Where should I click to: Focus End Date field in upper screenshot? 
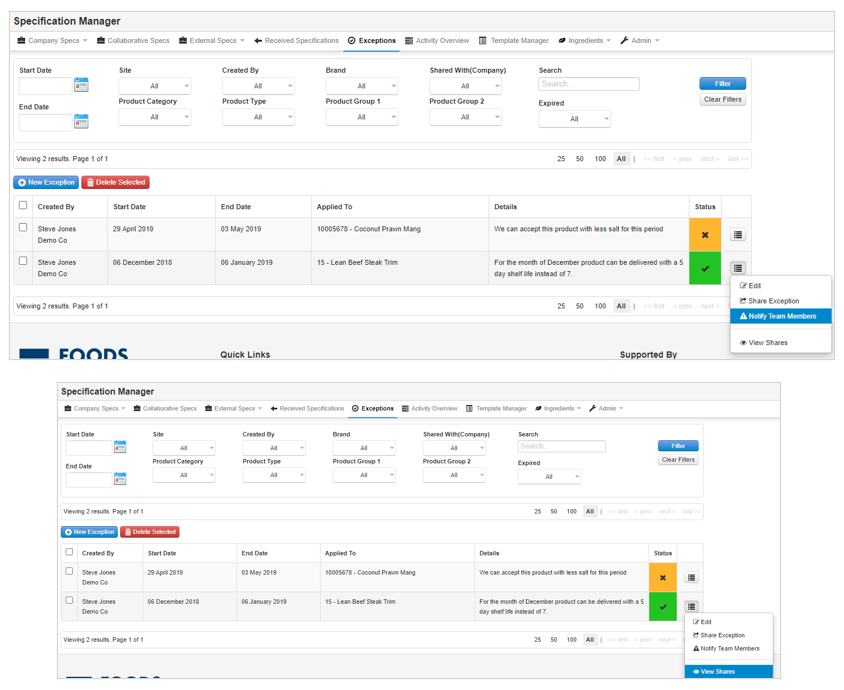[x=45, y=122]
